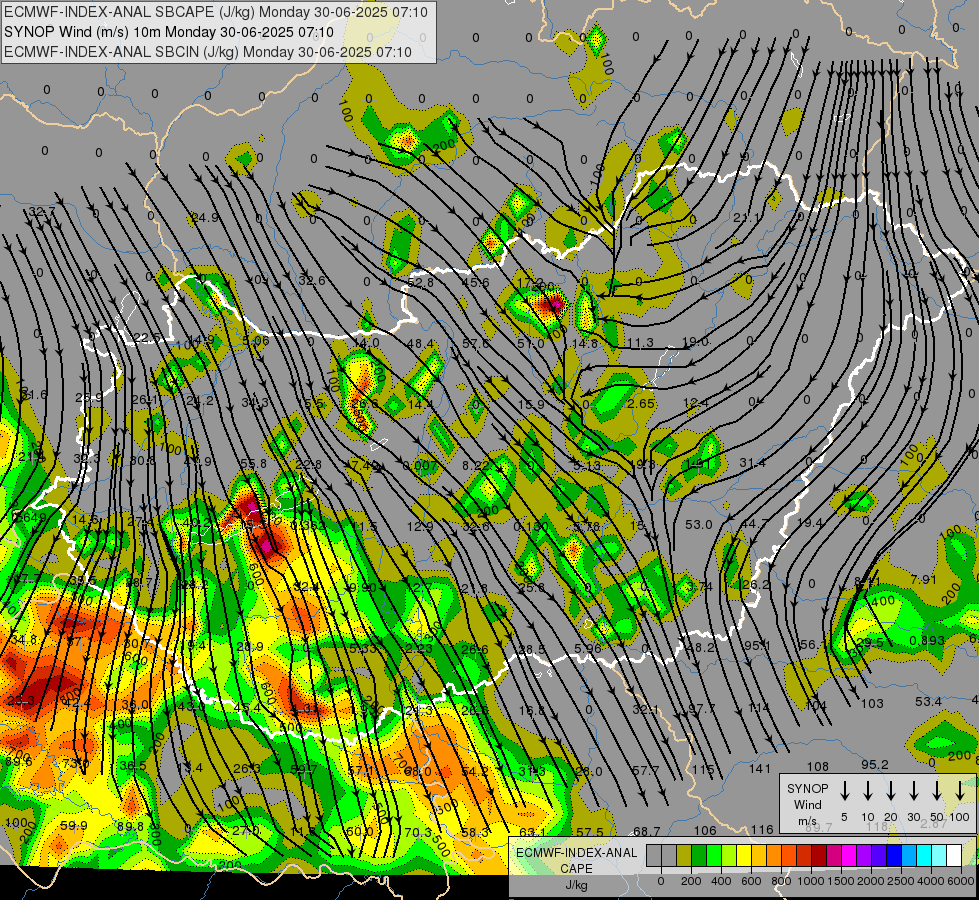The width and height of the screenshot is (979, 900).
Task: Click the map value 97.7
Action: point(701,709)
